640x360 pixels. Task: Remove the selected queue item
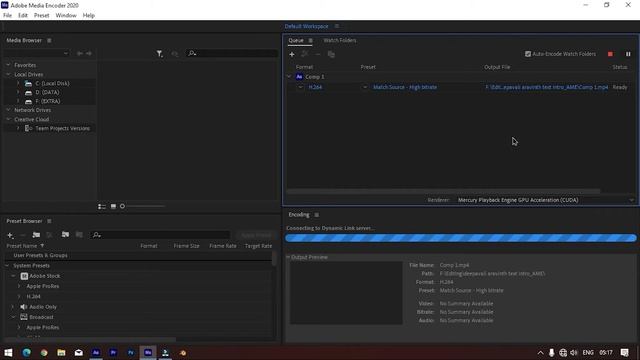tap(318, 54)
